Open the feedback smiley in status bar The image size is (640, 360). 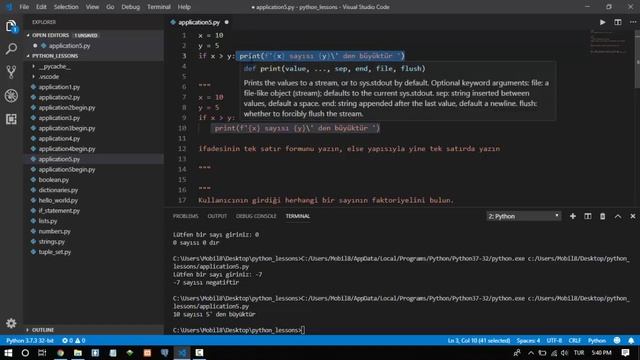tap(617, 340)
